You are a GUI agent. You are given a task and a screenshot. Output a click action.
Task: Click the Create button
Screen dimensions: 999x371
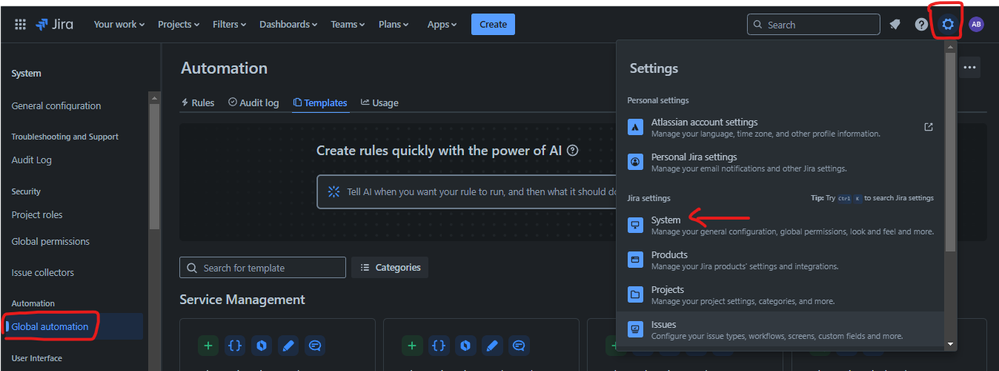tap(493, 24)
